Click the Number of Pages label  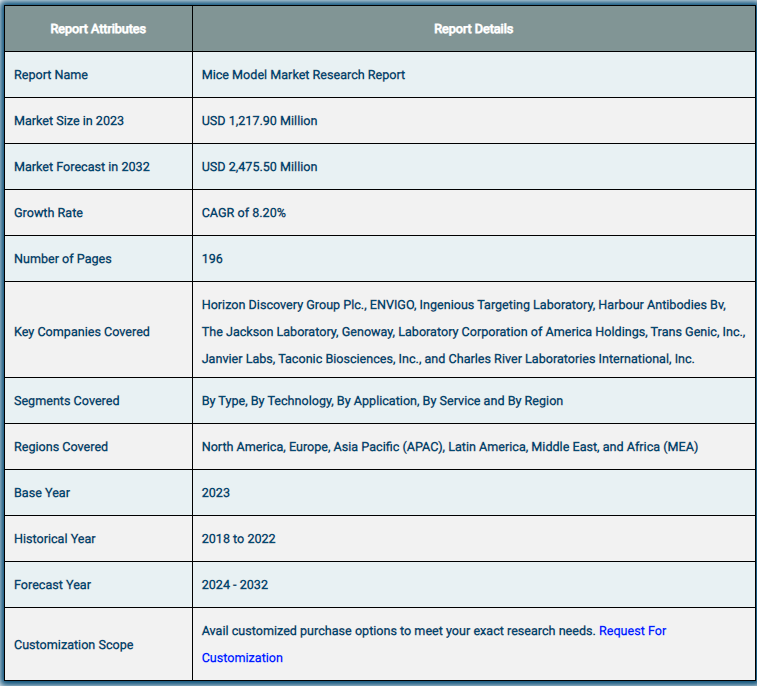[x=63, y=259]
